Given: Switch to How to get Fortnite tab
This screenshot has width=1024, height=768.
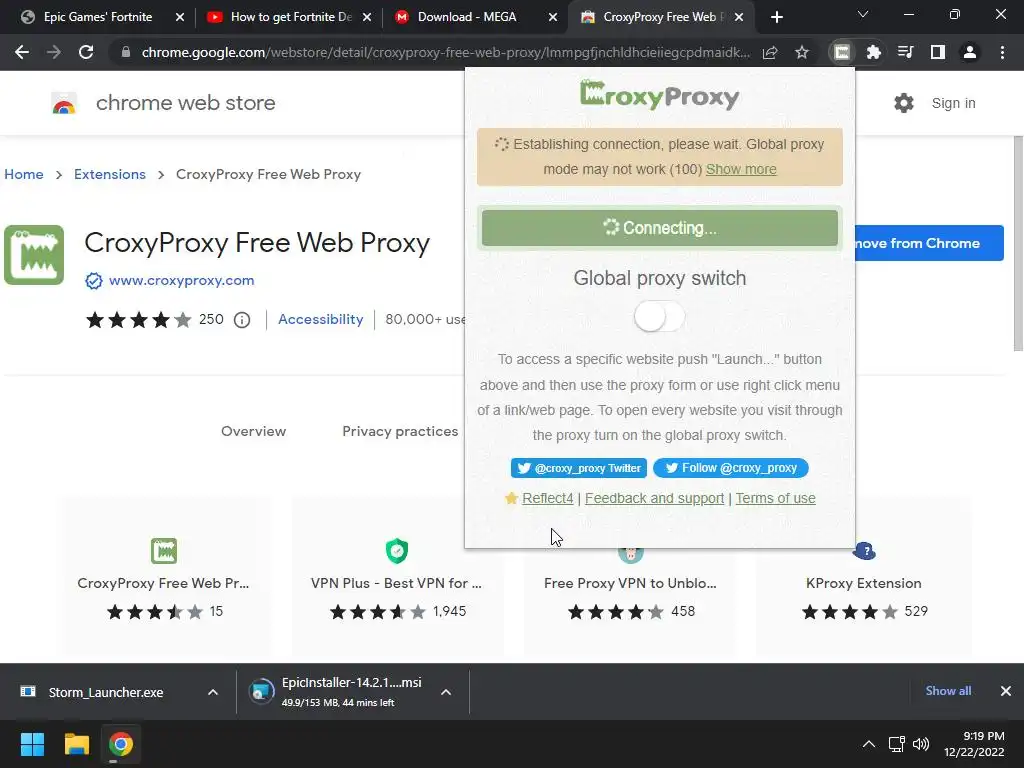Looking at the screenshot, I should click(x=291, y=17).
